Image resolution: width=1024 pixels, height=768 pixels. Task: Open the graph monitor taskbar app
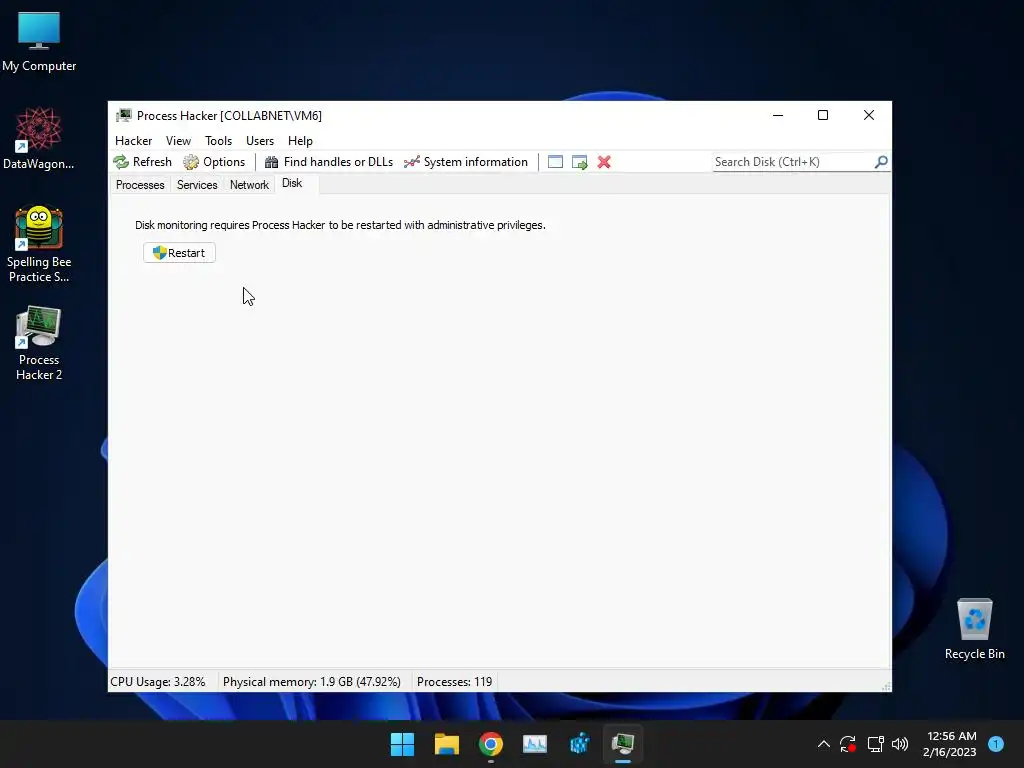pos(535,744)
